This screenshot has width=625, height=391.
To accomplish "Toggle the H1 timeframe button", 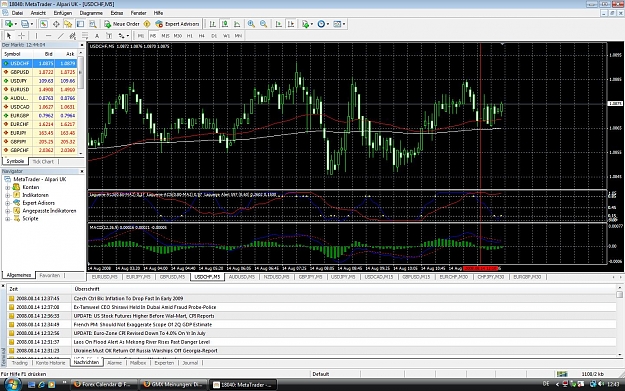I will 190,36.
